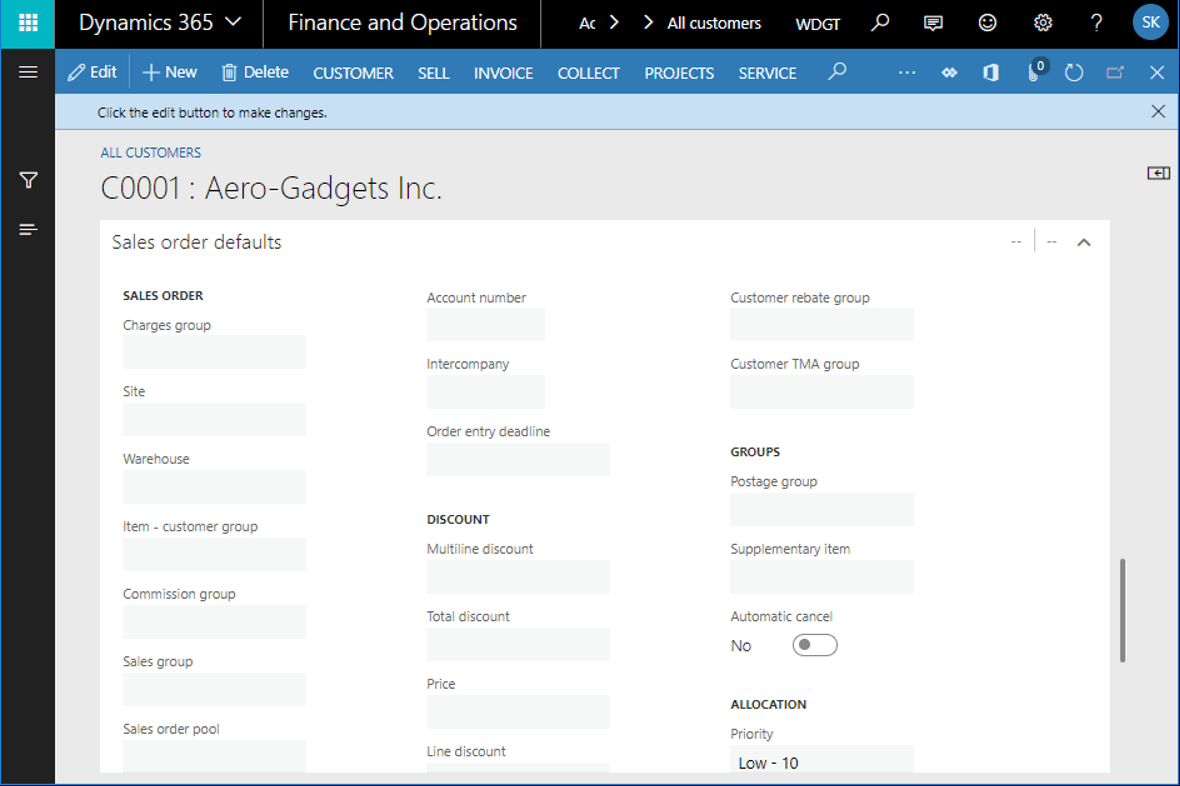Open the SK user profile avatar
1180x786 pixels.
pos(1151,23)
